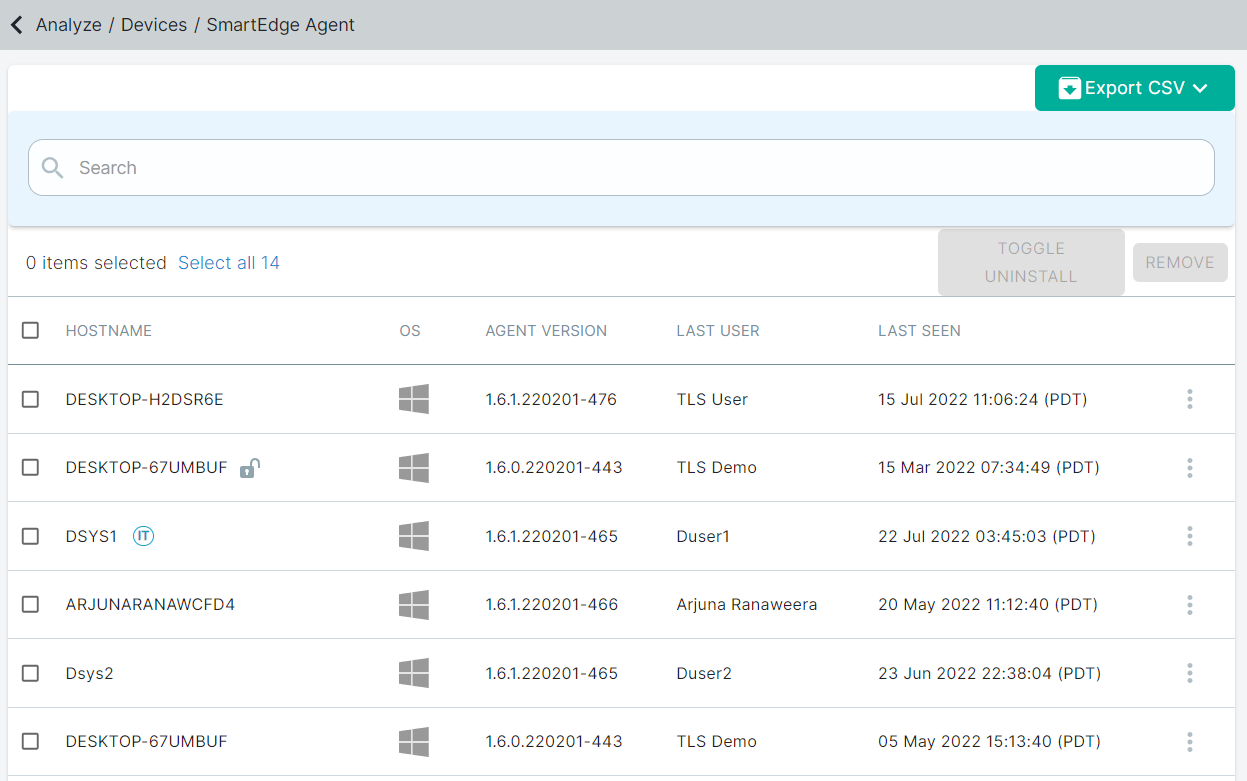Click the back arrow beside the breadcrumb
The image size is (1247, 781).
(x=16, y=24)
